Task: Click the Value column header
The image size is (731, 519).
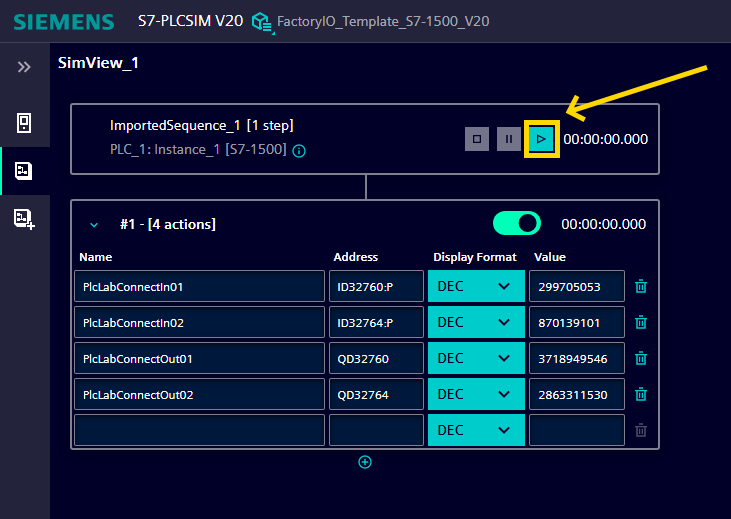Action: tap(550, 257)
